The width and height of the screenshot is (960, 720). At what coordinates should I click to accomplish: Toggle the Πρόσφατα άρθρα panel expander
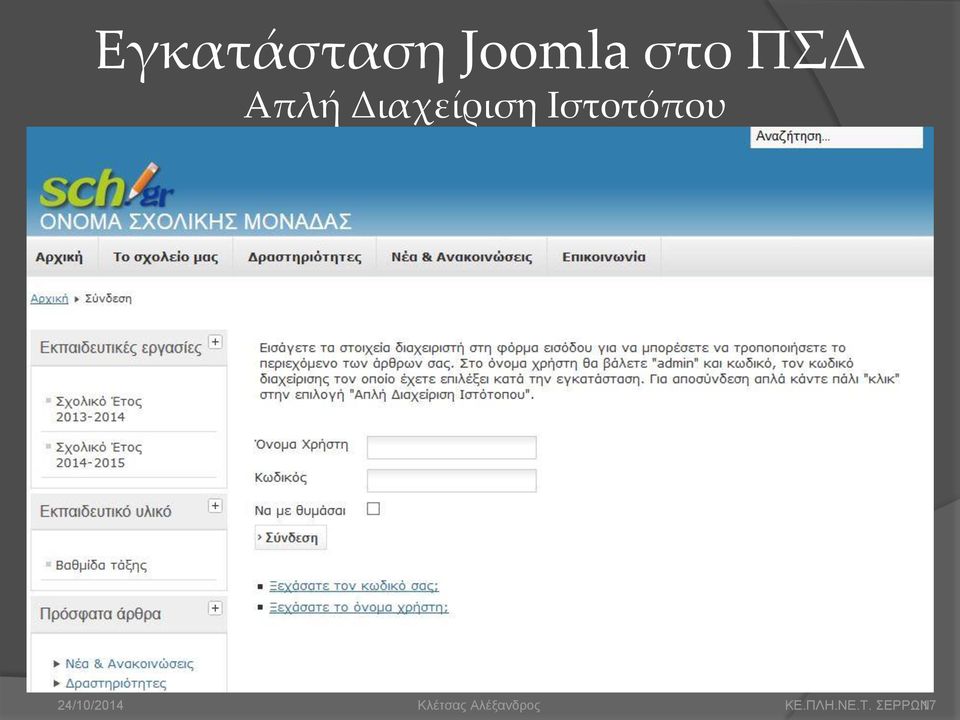pos(215,608)
